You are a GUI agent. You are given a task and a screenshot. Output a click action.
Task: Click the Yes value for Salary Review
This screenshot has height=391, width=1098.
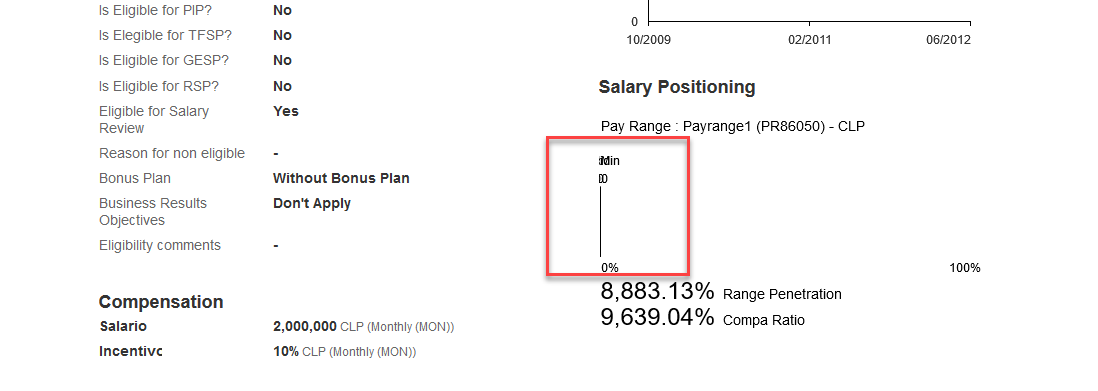[x=286, y=111]
